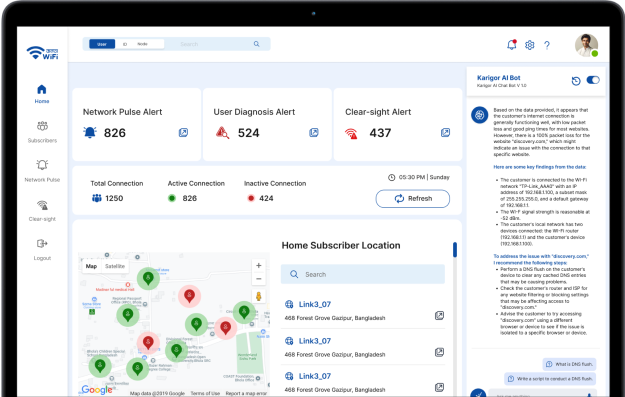Go to Subscribers section
The height and width of the screenshot is (397, 625).
pyautogui.click(x=42, y=132)
